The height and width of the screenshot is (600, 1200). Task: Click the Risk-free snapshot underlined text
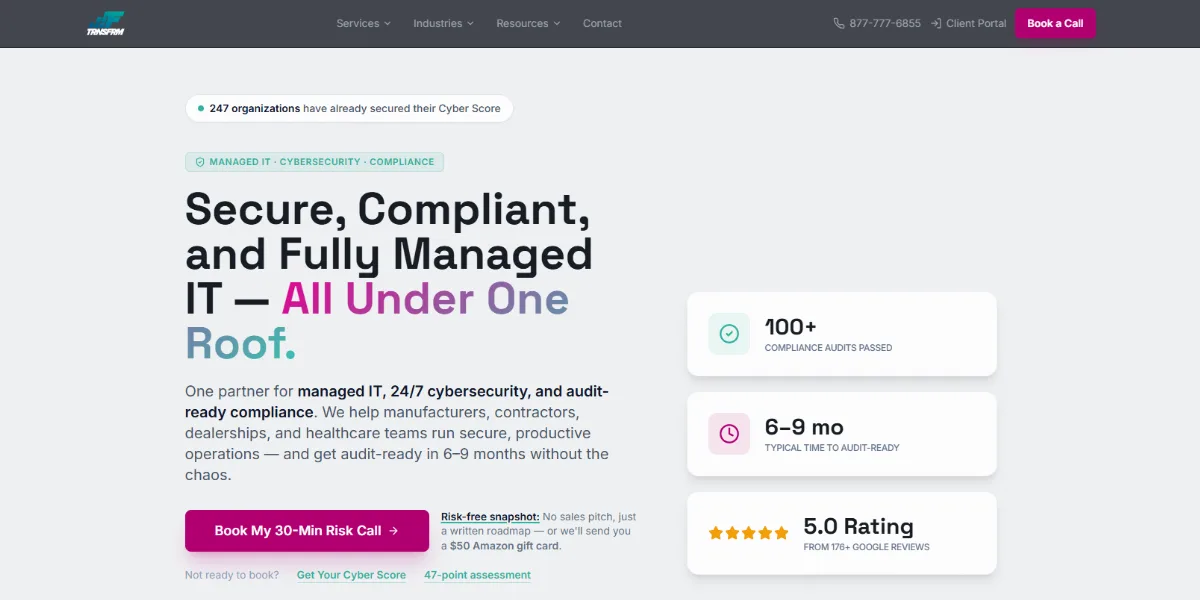[x=490, y=517]
